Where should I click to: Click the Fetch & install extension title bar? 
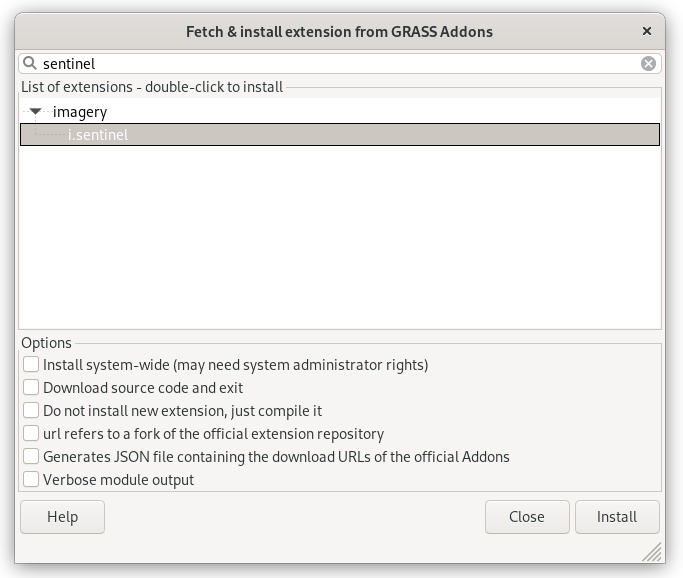(339, 31)
